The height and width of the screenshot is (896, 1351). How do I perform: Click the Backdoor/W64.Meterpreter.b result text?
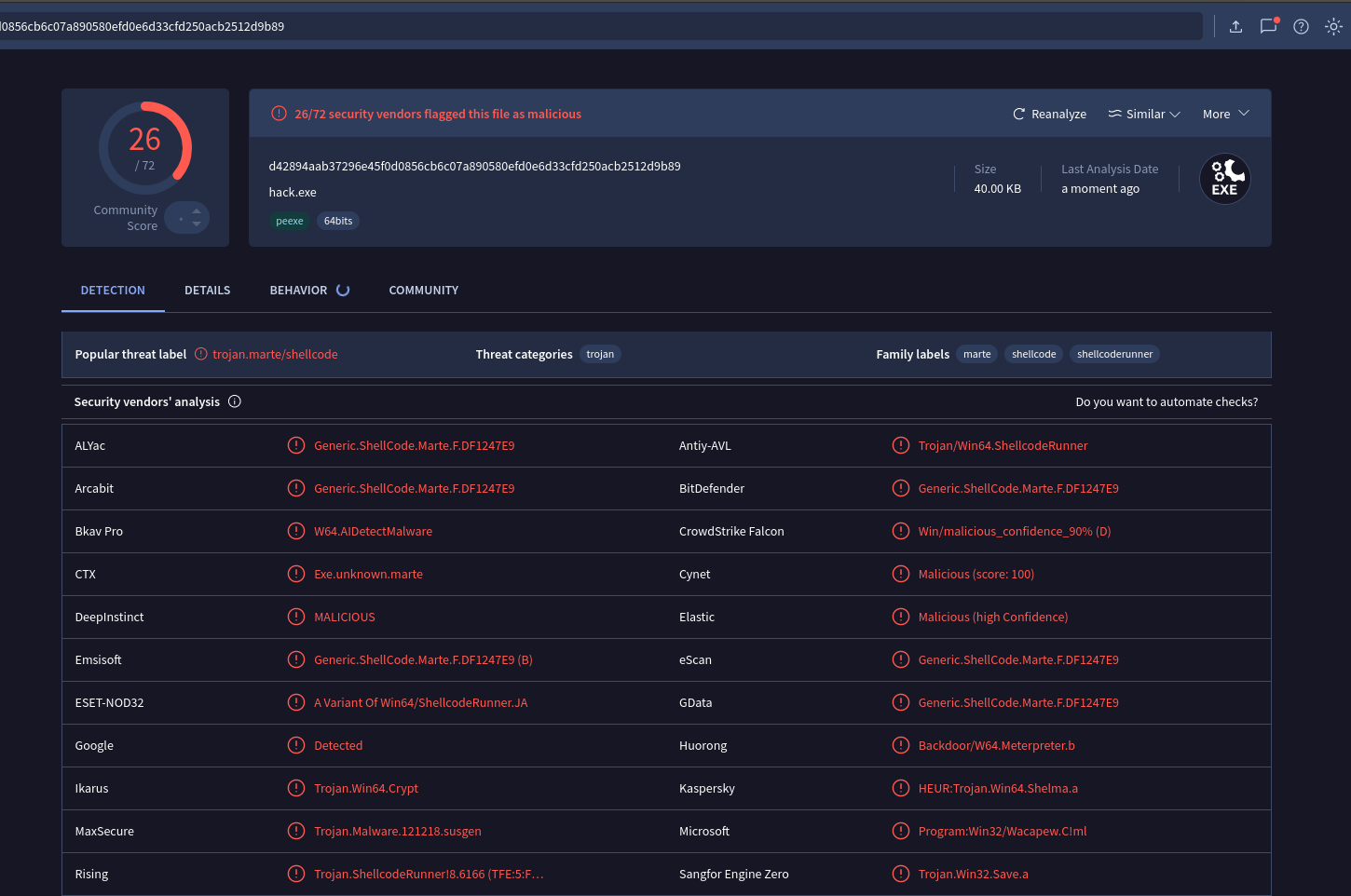tap(997, 745)
